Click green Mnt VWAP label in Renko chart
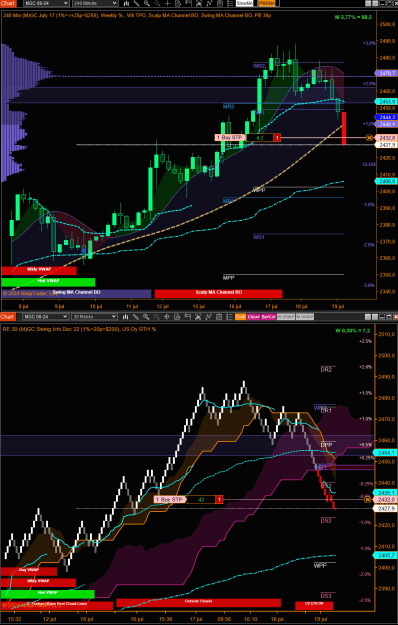The image size is (398, 625). click(47, 594)
